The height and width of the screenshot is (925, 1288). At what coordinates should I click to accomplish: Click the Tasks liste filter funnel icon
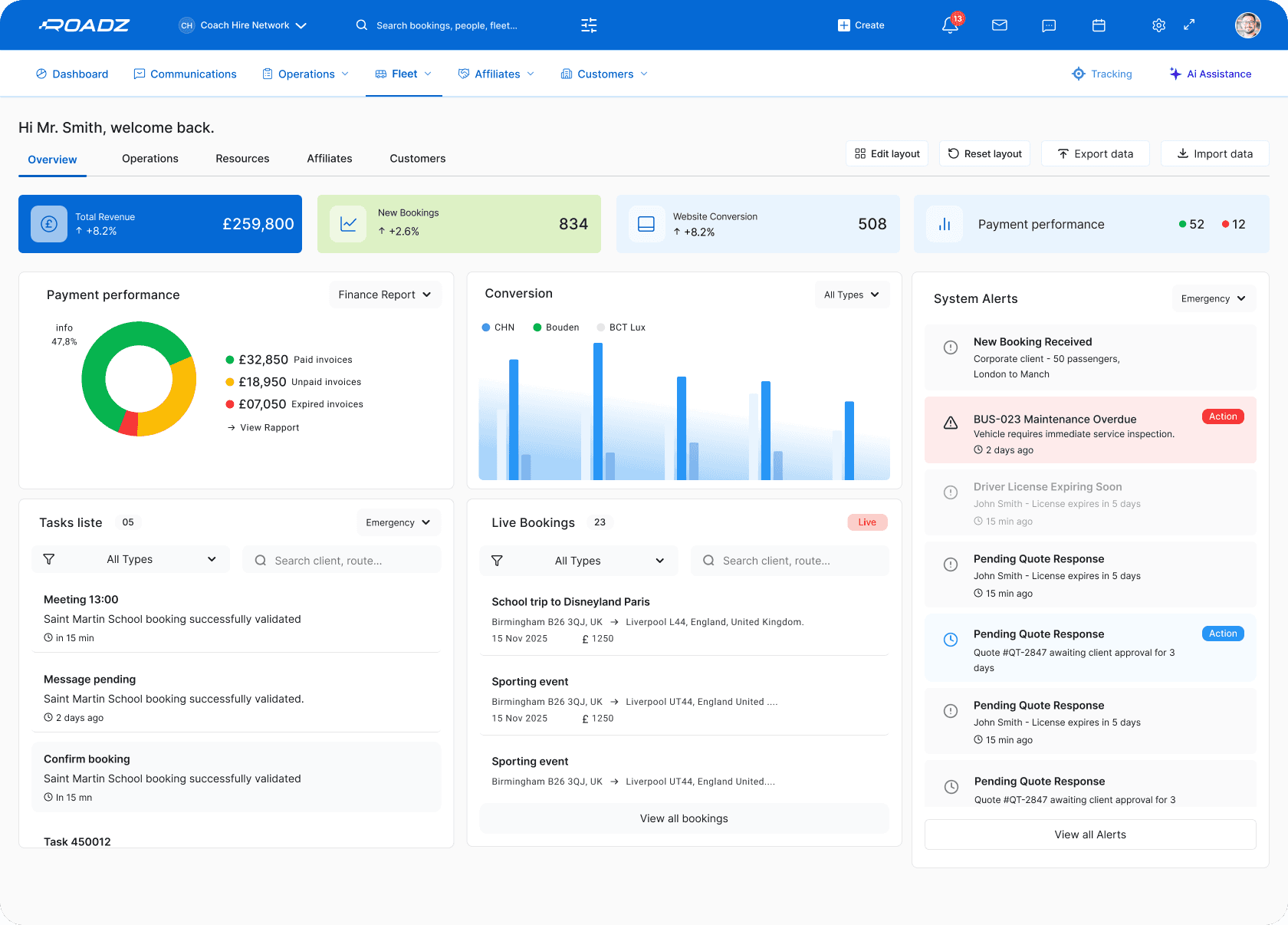tap(49, 559)
